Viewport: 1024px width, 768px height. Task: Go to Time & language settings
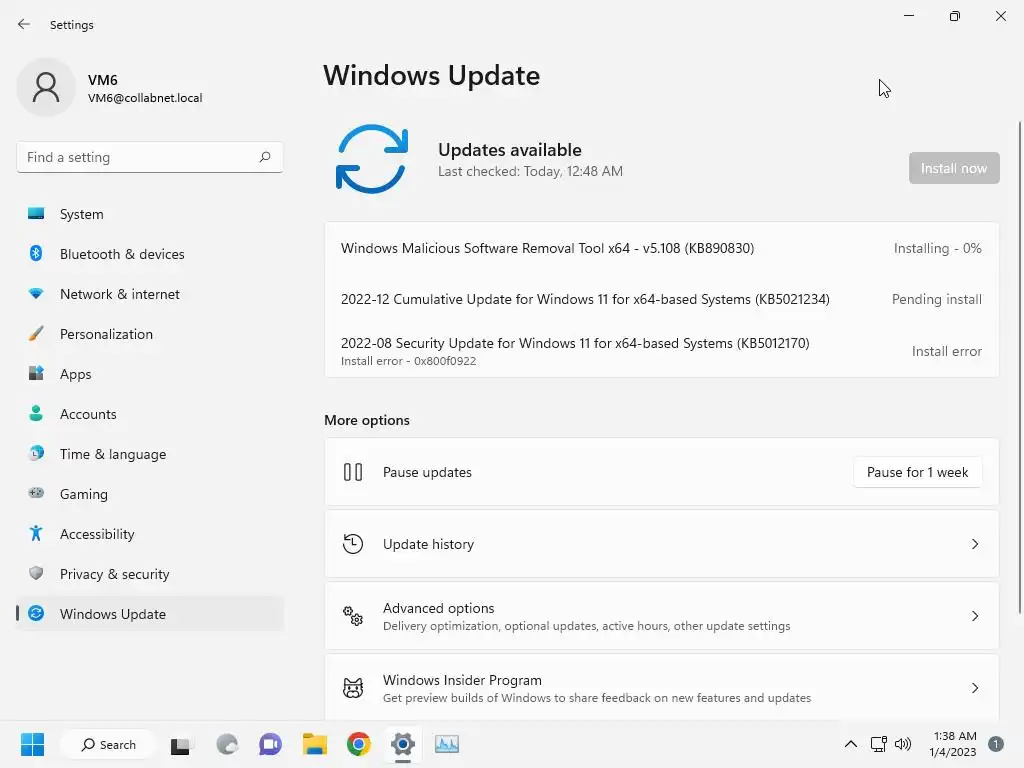pyautogui.click(x=150, y=454)
